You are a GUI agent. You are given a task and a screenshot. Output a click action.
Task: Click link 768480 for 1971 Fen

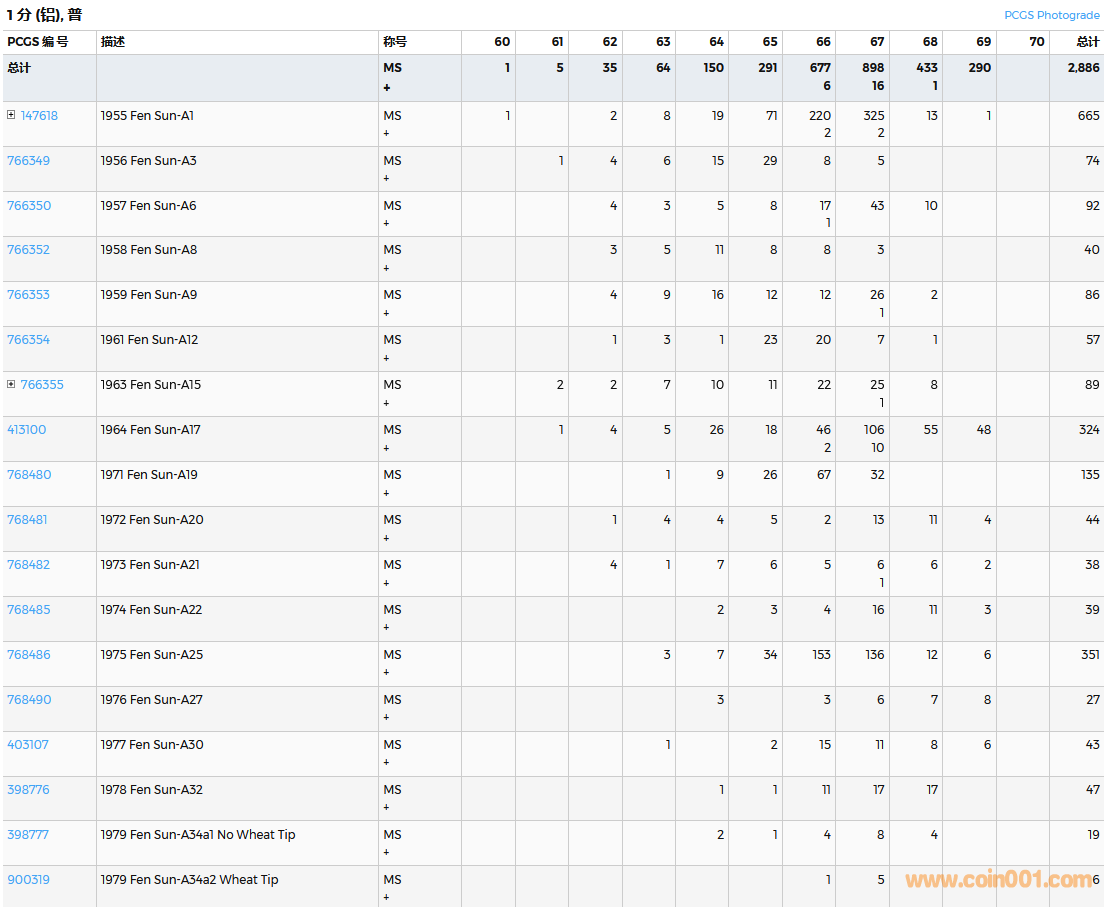(27, 475)
